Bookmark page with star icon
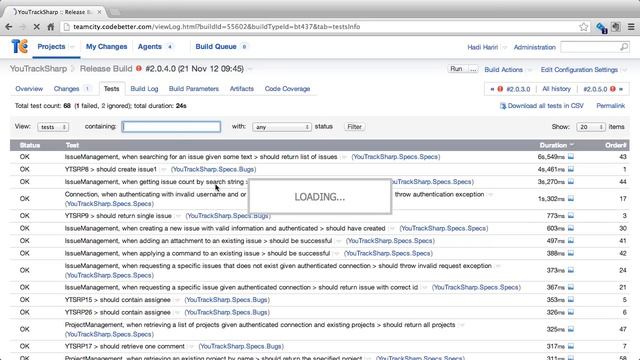This screenshot has width=640, height=360. click(x=583, y=27)
